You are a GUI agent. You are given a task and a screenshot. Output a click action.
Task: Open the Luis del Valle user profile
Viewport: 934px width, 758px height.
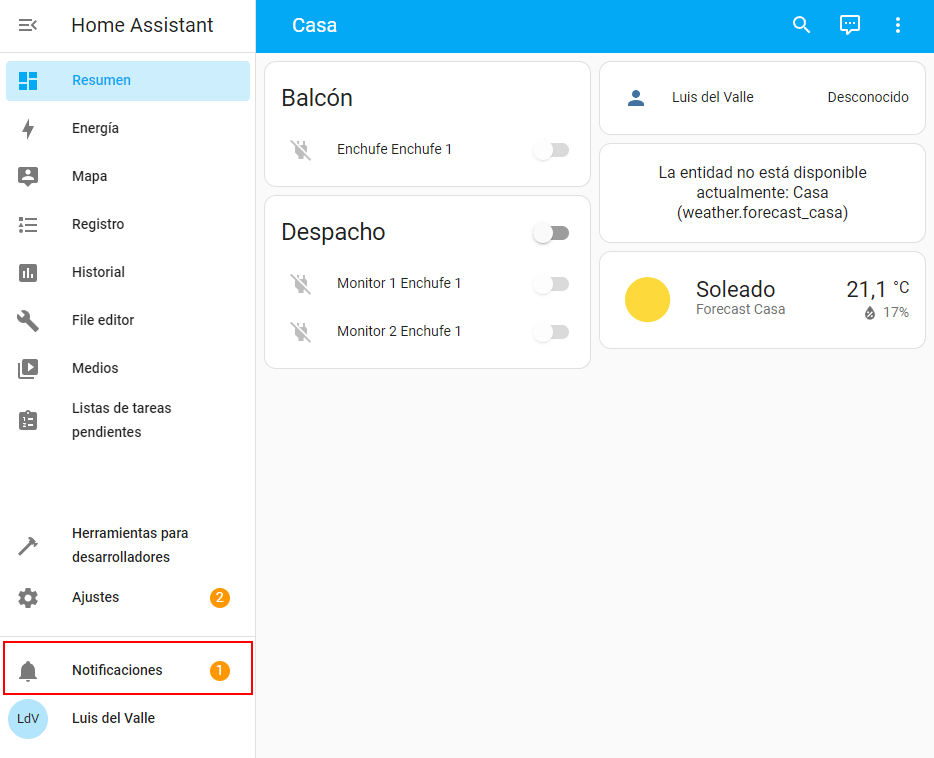pyautogui.click(x=113, y=718)
